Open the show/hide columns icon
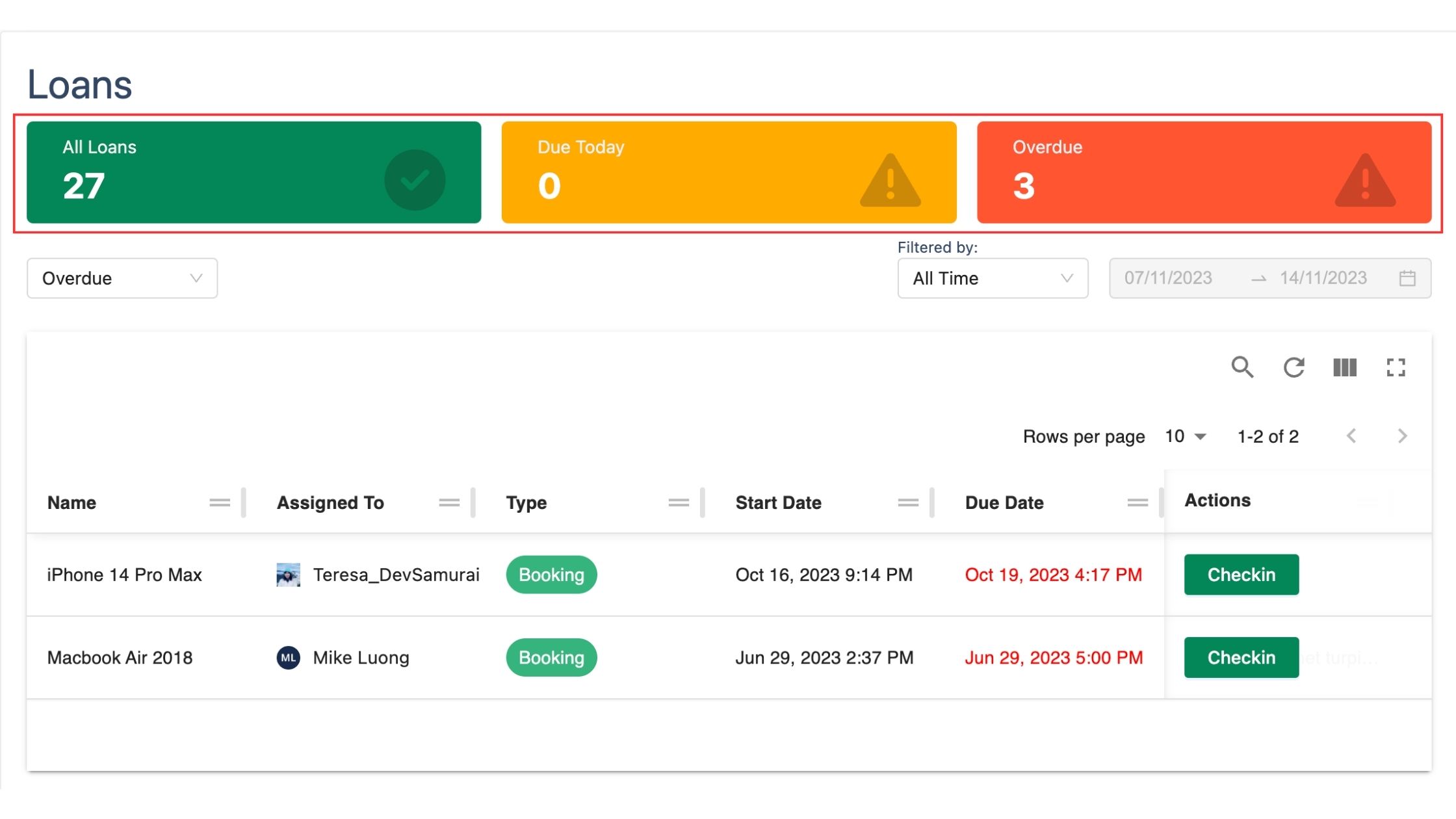The width and height of the screenshot is (1456, 819). pos(1344,367)
